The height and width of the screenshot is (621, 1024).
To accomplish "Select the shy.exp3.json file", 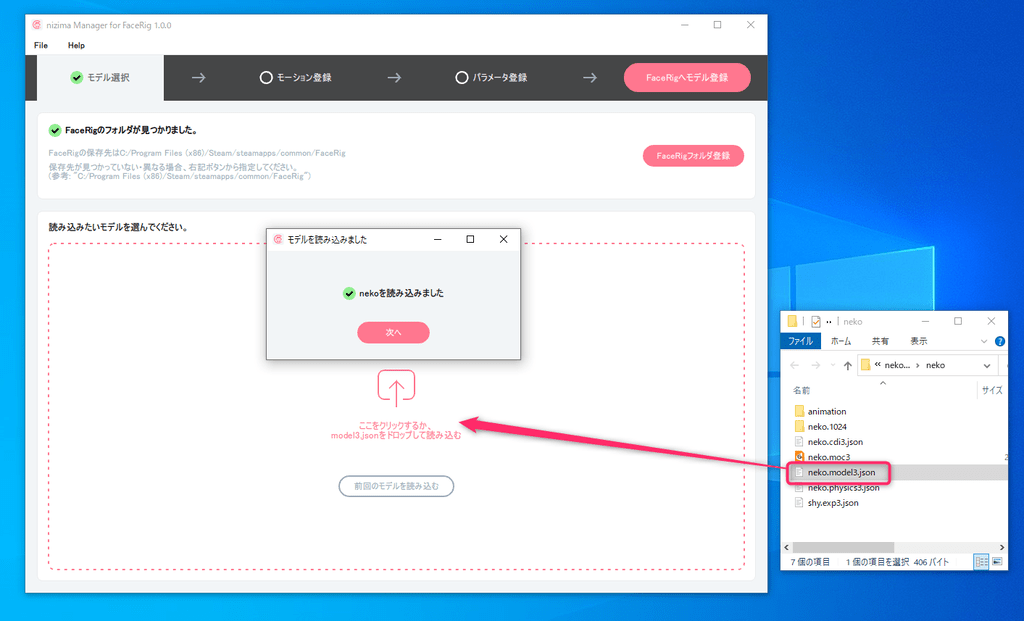I will [832, 503].
